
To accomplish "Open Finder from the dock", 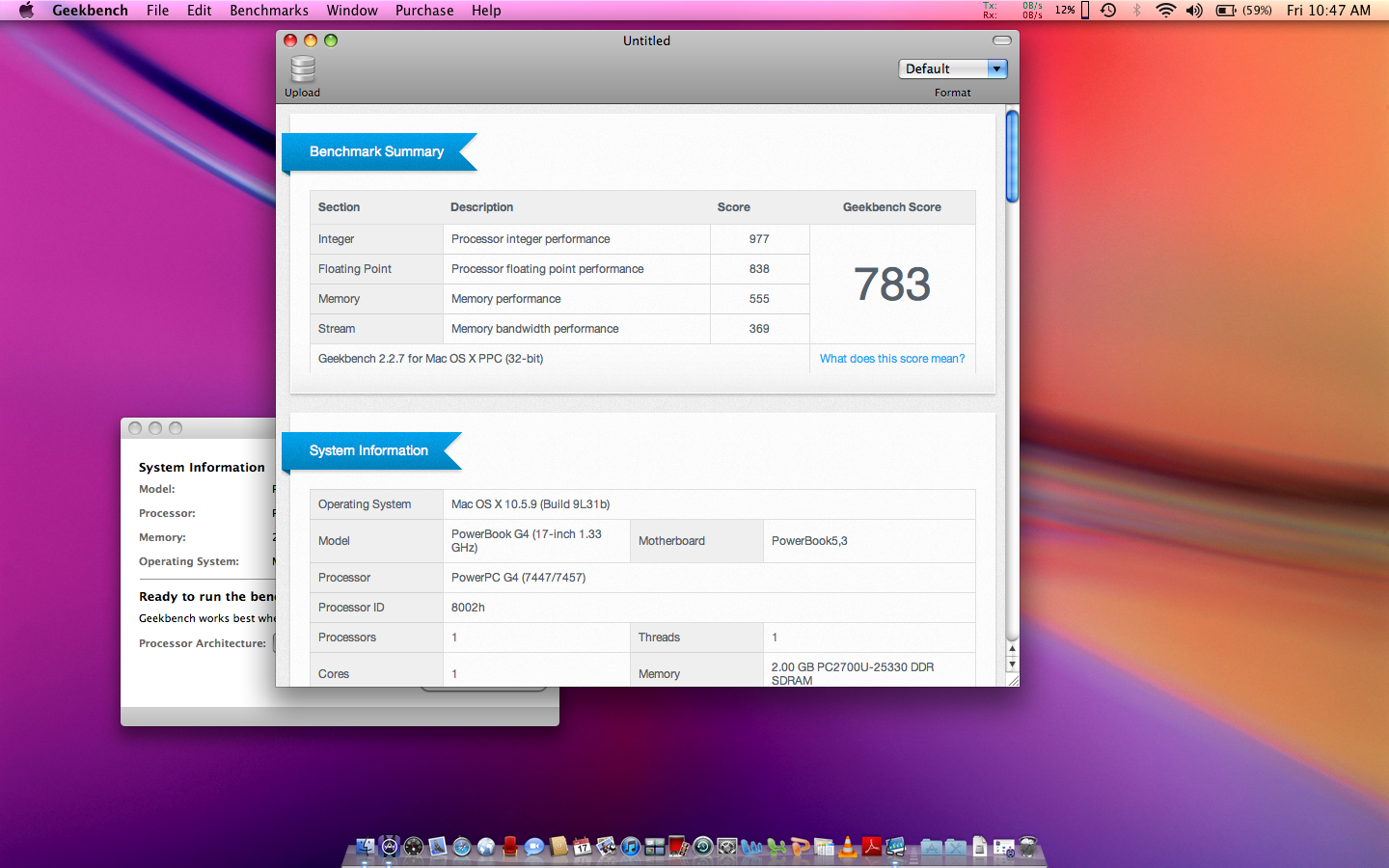I will [366, 847].
